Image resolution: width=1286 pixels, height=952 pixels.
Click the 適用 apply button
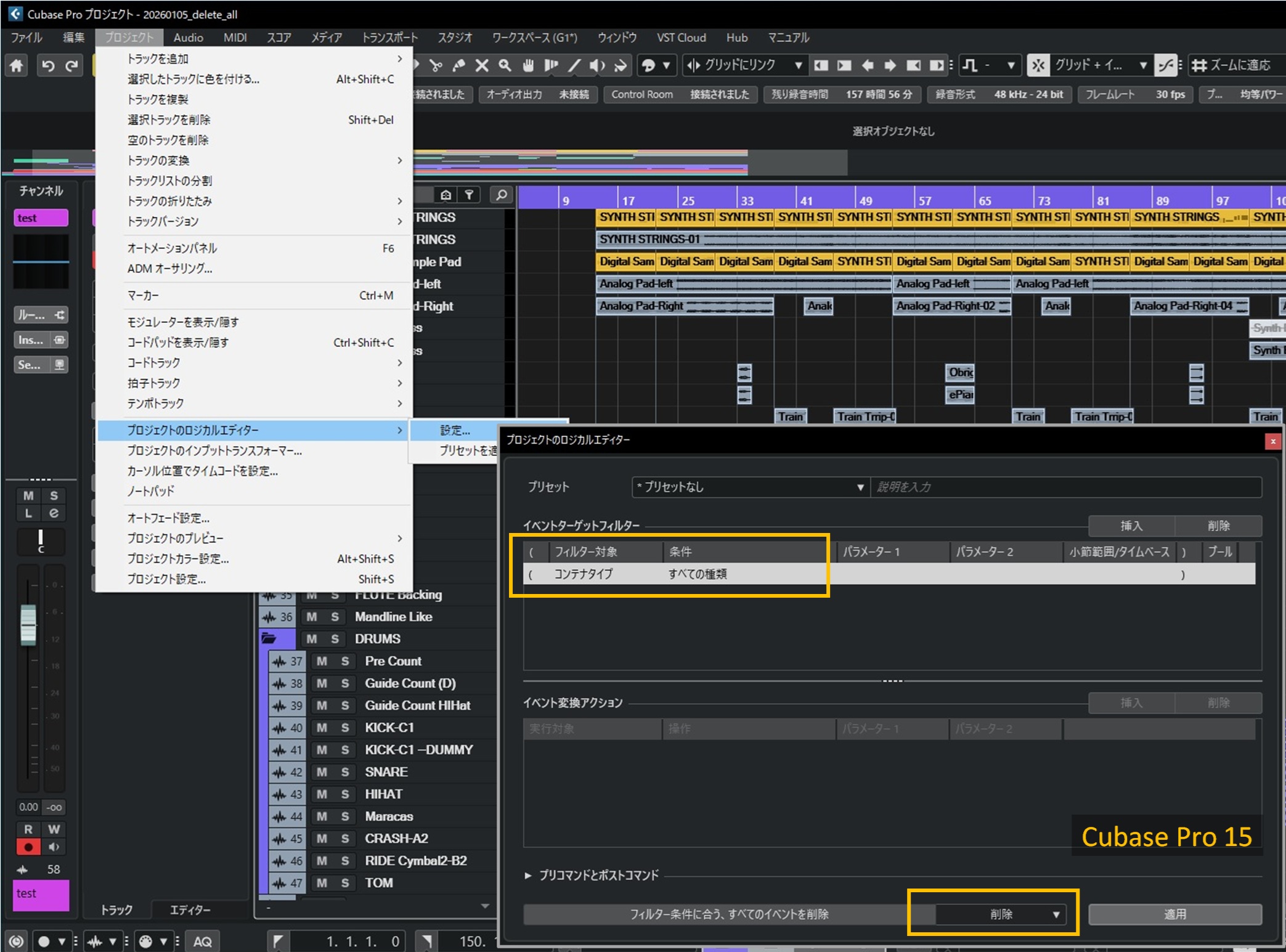[x=1174, y=914]
